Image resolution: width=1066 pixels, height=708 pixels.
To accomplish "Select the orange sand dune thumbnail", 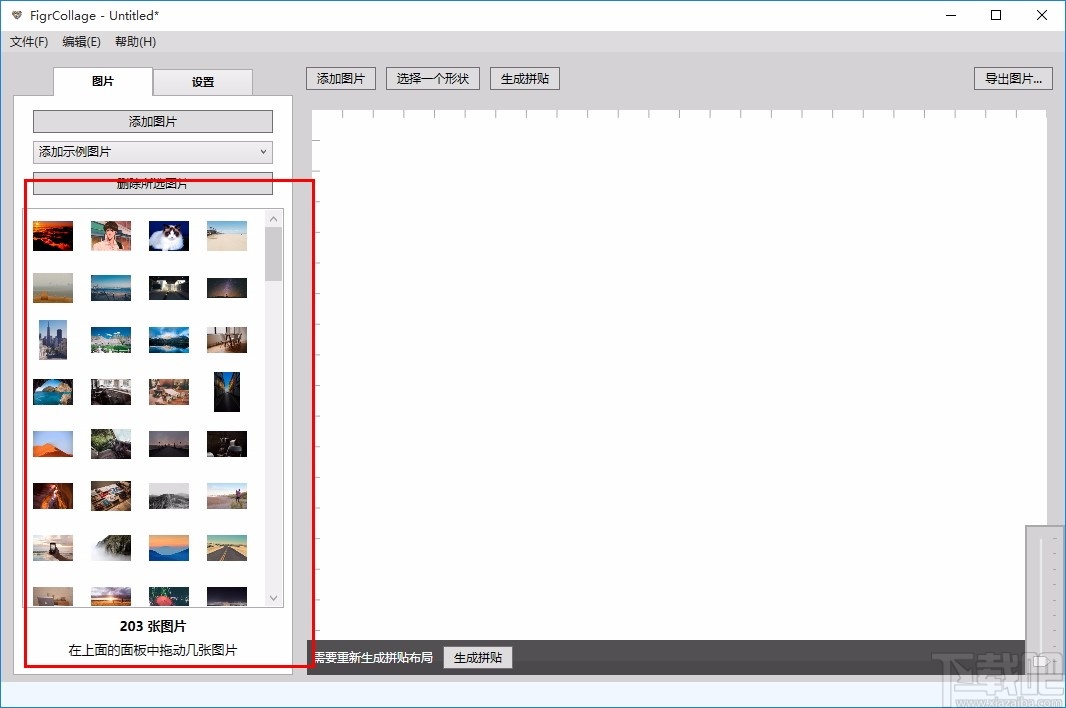I will [x=52, y=443].
